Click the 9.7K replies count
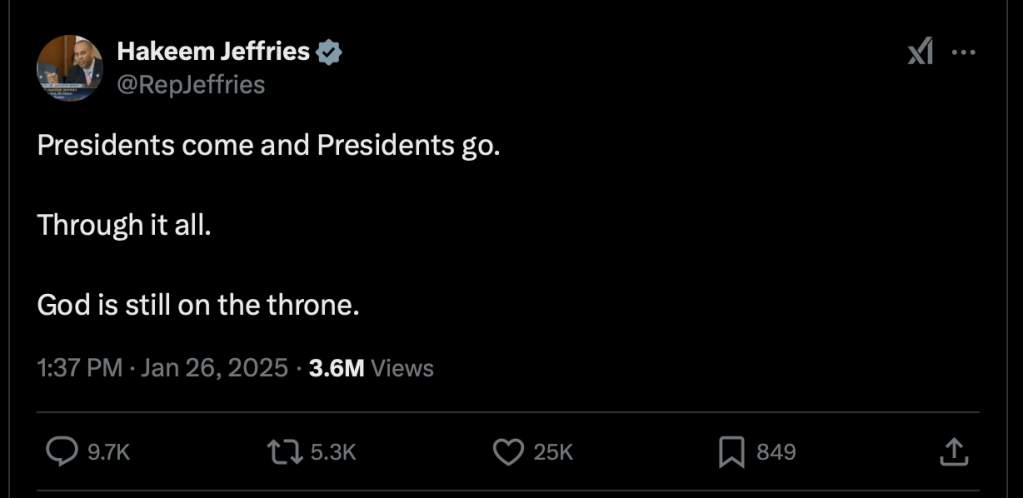Screen dimensions: 1023x498 click(109, 453)
